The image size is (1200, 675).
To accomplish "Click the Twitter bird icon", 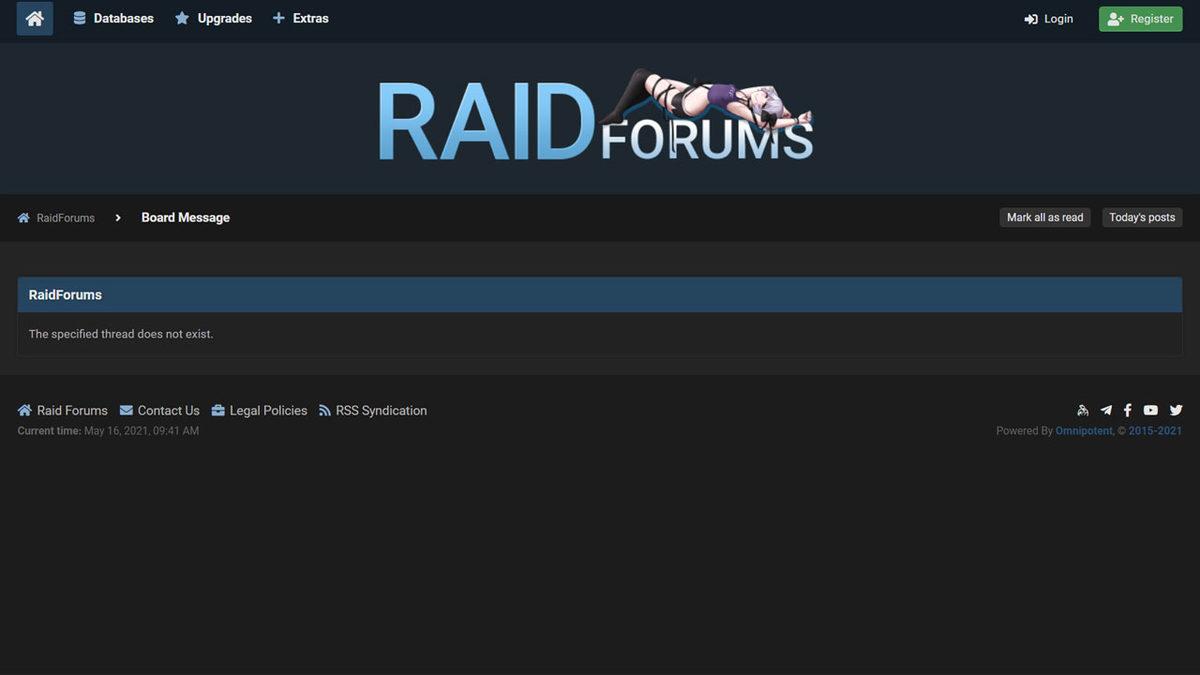I will pyautogui.click(x=1175, y=409).
